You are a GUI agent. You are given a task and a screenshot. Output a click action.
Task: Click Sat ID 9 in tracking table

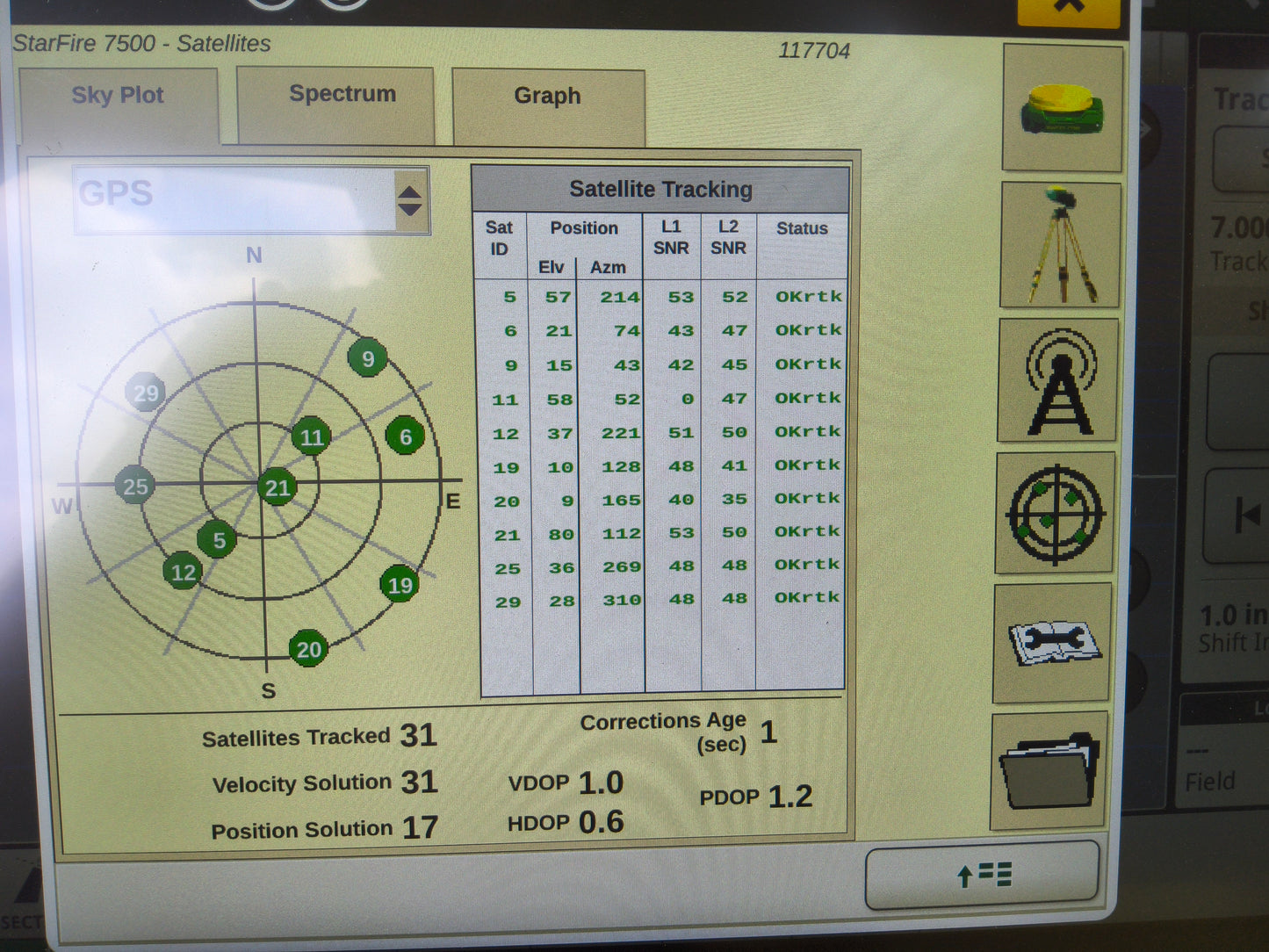tap(510, 365)
